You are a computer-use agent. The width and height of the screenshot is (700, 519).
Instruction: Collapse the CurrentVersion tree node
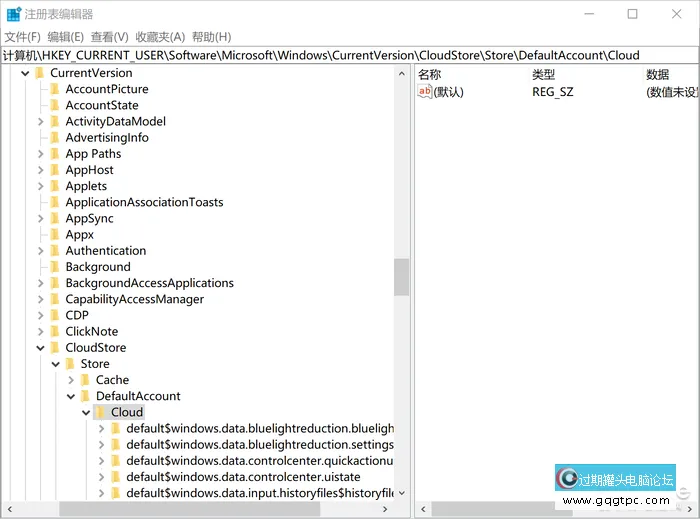click(x=25, y=73)
